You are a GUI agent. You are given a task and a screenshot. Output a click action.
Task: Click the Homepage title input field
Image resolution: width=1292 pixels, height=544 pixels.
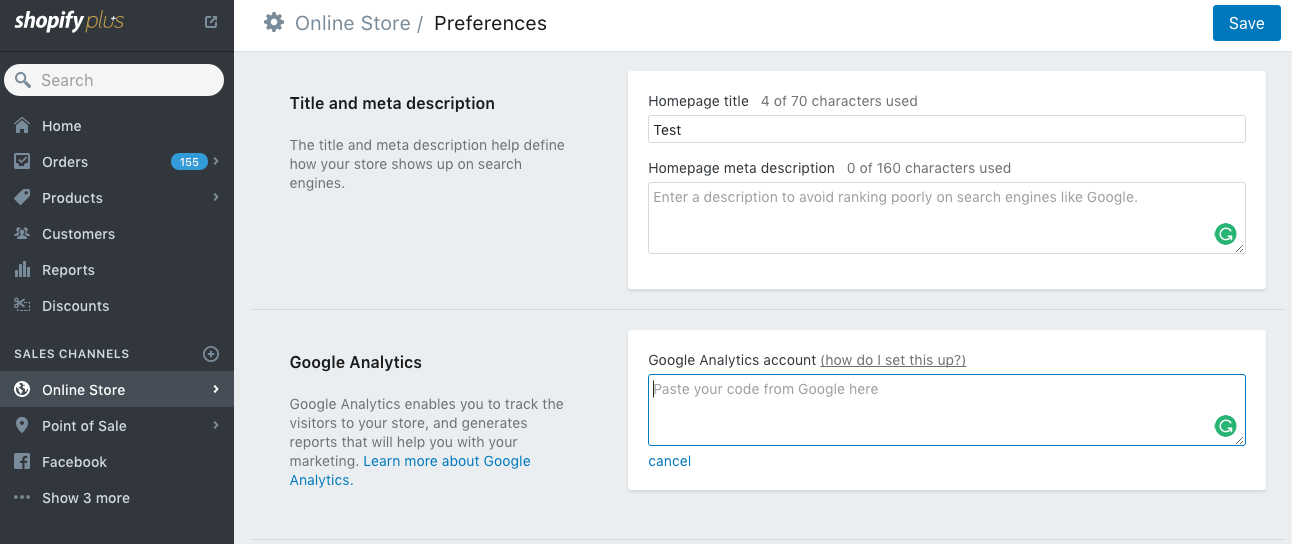(x=946, y=129)
